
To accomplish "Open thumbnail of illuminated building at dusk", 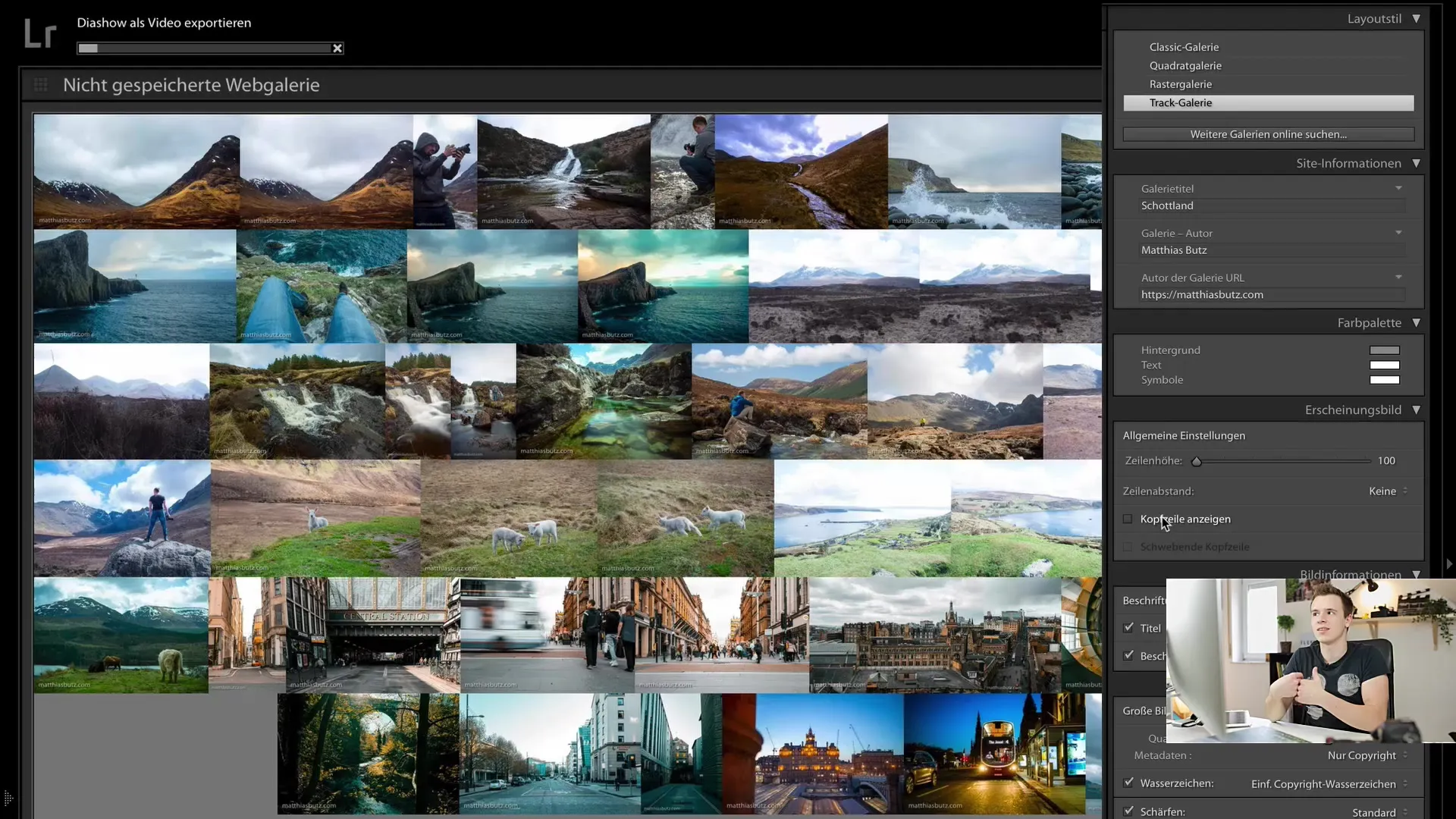I will pyautogui.click(x=813, y=754).
